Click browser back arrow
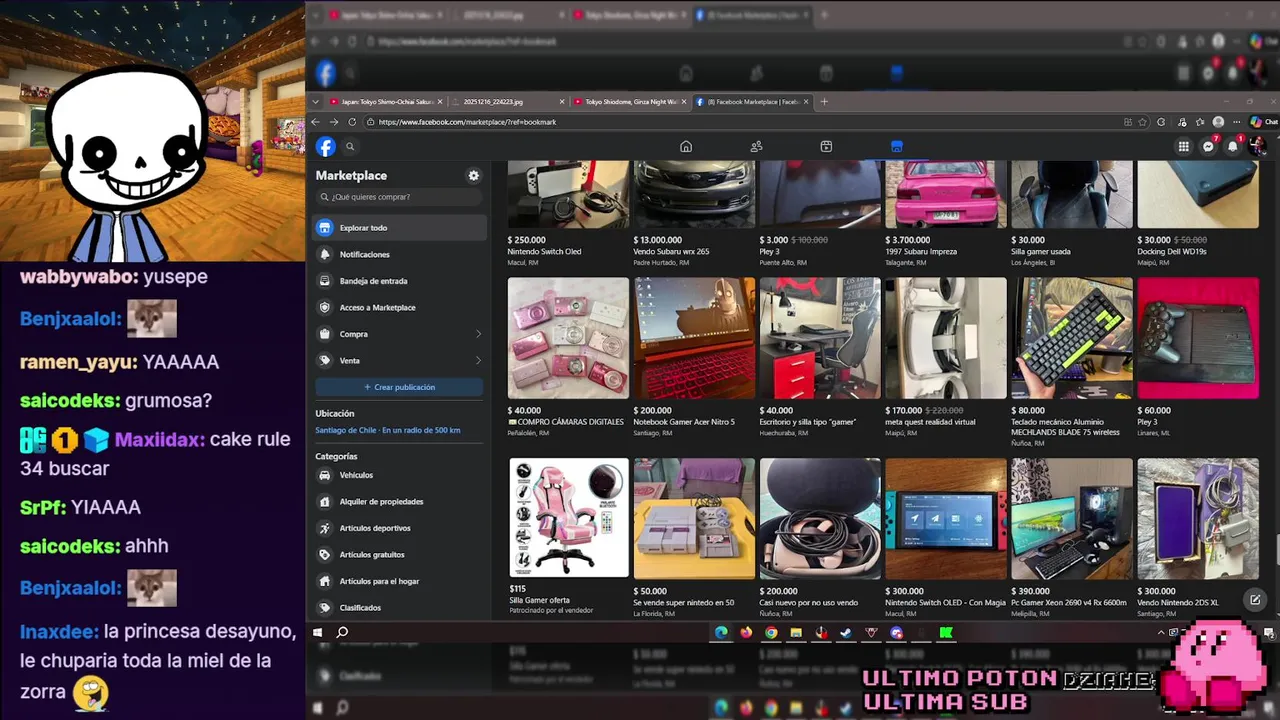The image size is (1280, 720). 316,122
